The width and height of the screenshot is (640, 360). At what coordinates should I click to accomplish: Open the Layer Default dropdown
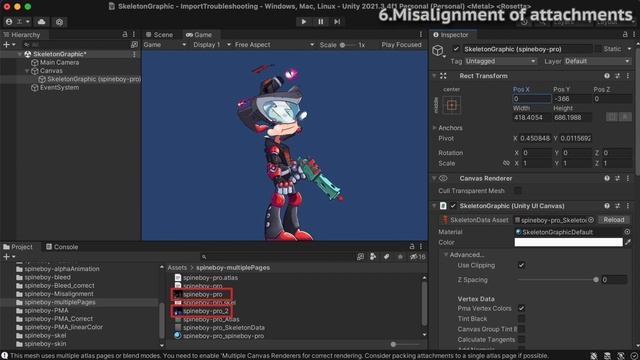tap(597, 61)
